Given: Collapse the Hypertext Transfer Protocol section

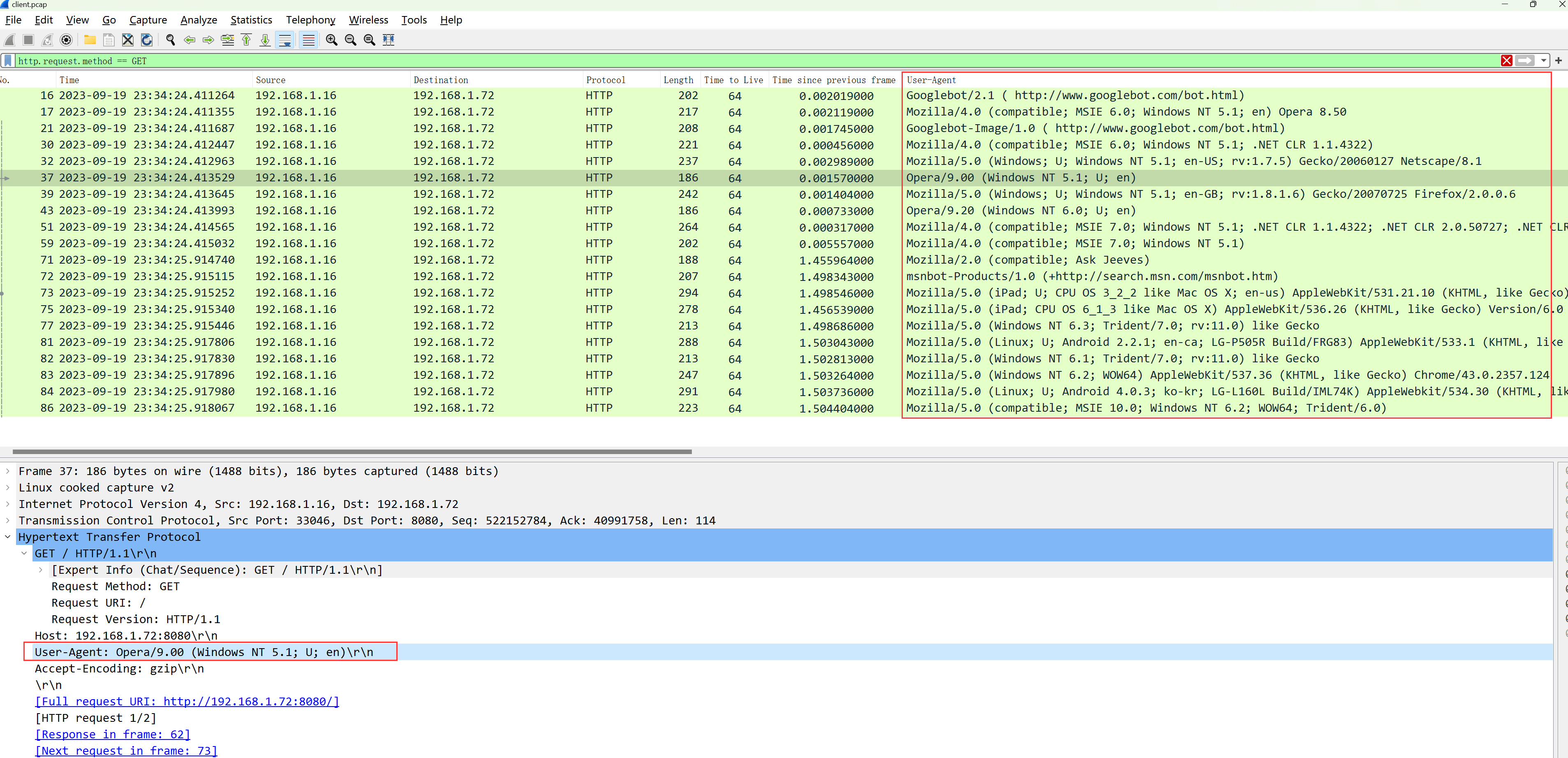Looking at the screenshot, I should pos(7,537).
